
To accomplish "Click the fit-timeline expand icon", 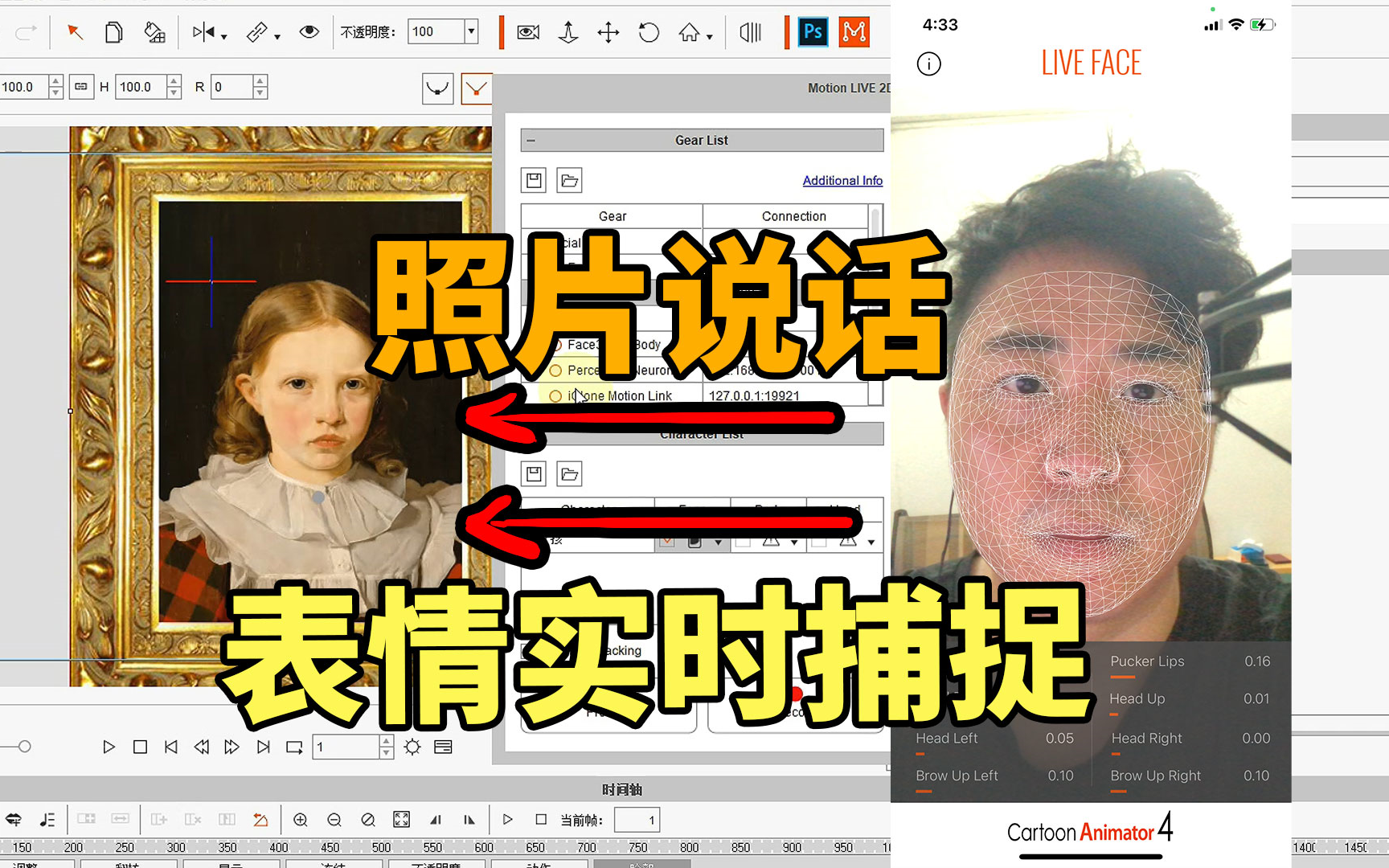I will coord(402,819).
